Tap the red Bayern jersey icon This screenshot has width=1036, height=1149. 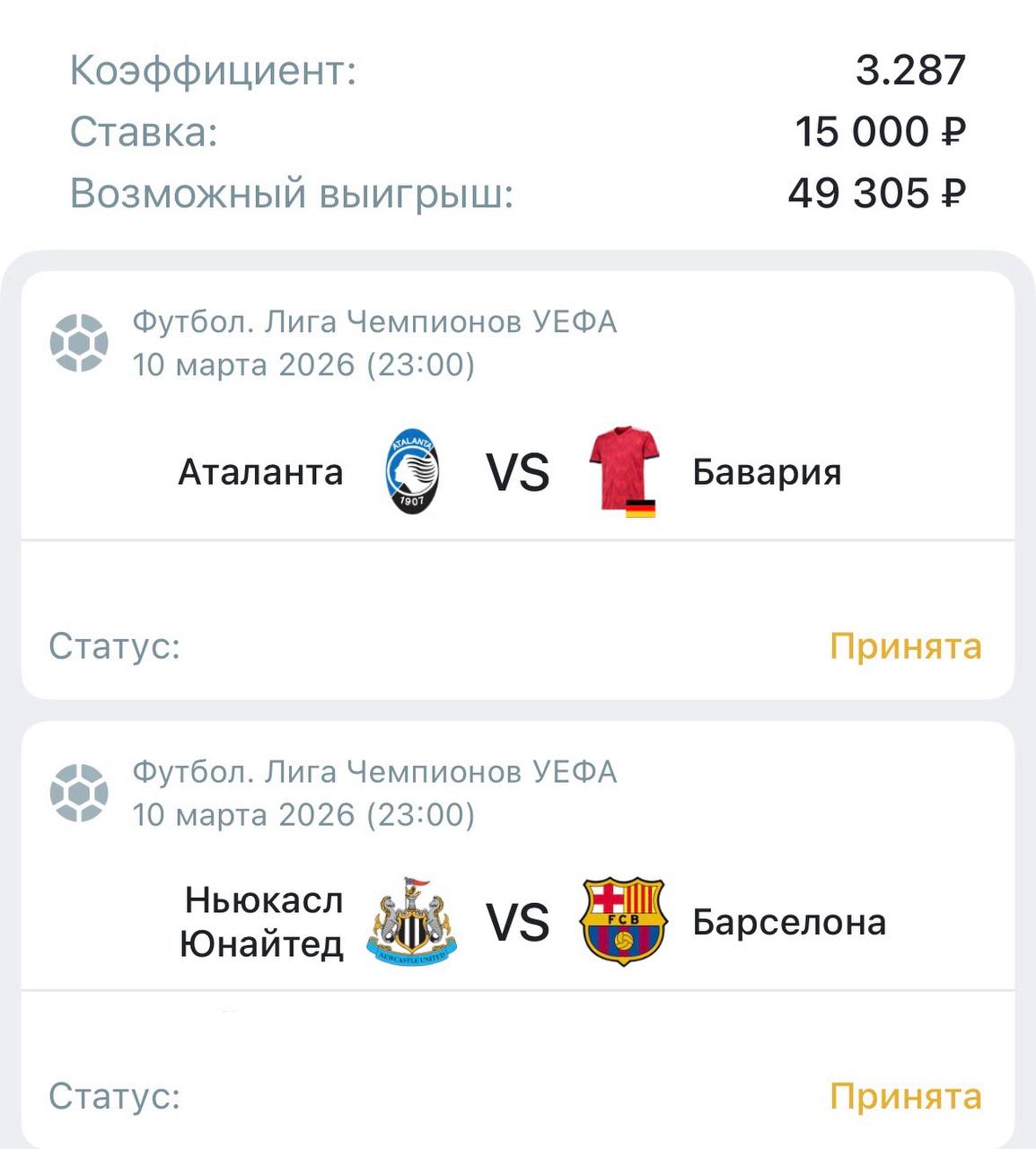[624, 471]
